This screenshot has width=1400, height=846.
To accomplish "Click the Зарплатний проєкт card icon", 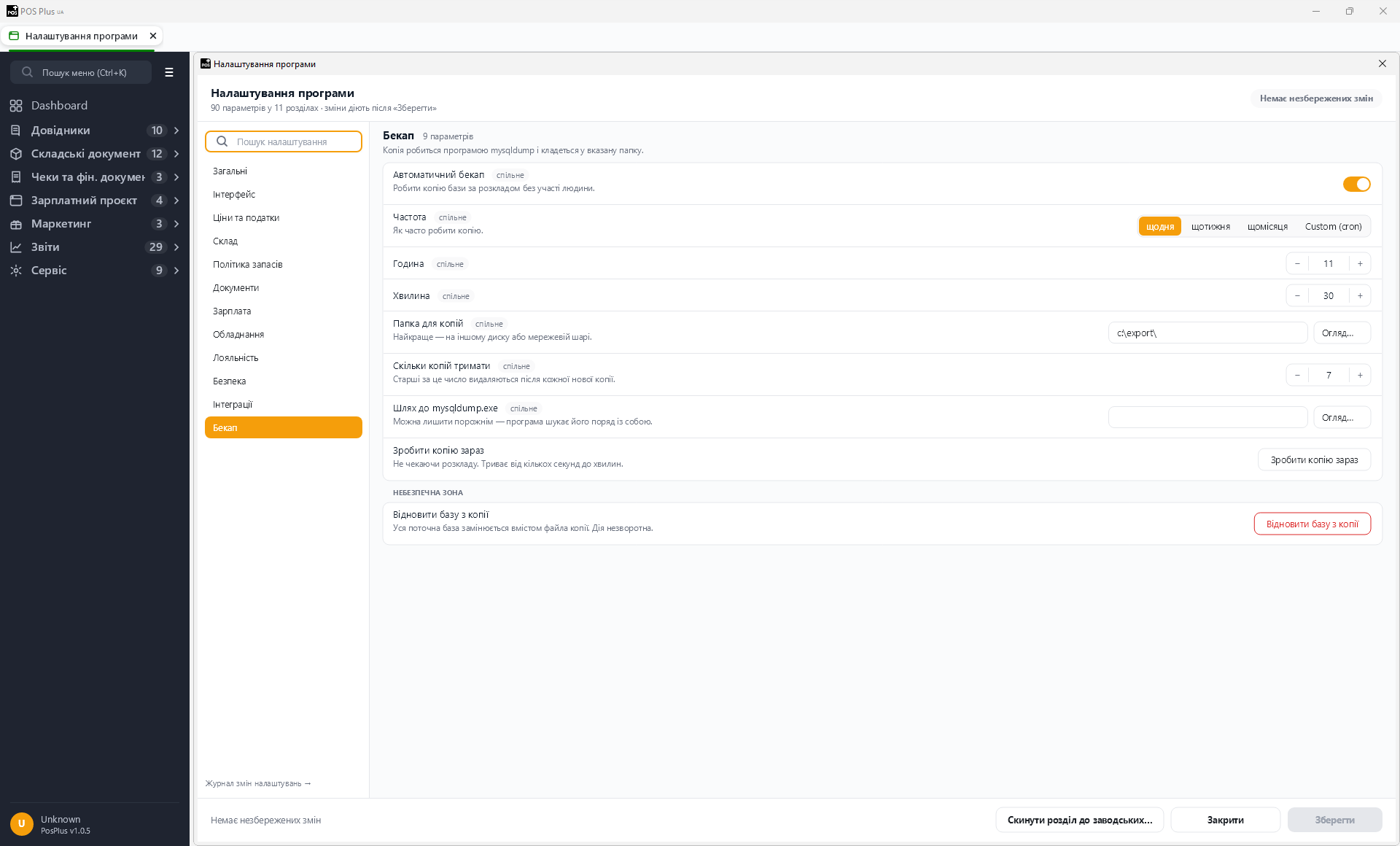I will [x=16, y=201].
